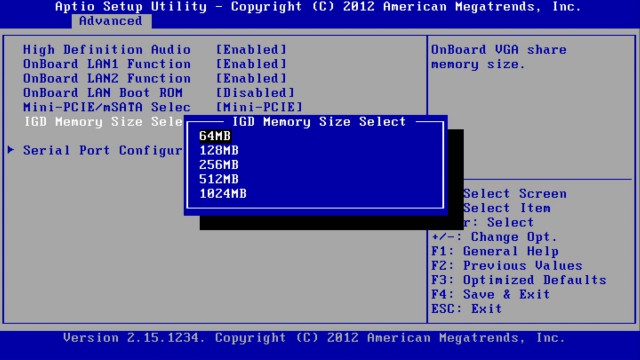
Task: Click the Version 2.15.1234 footer text
Action: pyautogui.click(x=314, y=338)
